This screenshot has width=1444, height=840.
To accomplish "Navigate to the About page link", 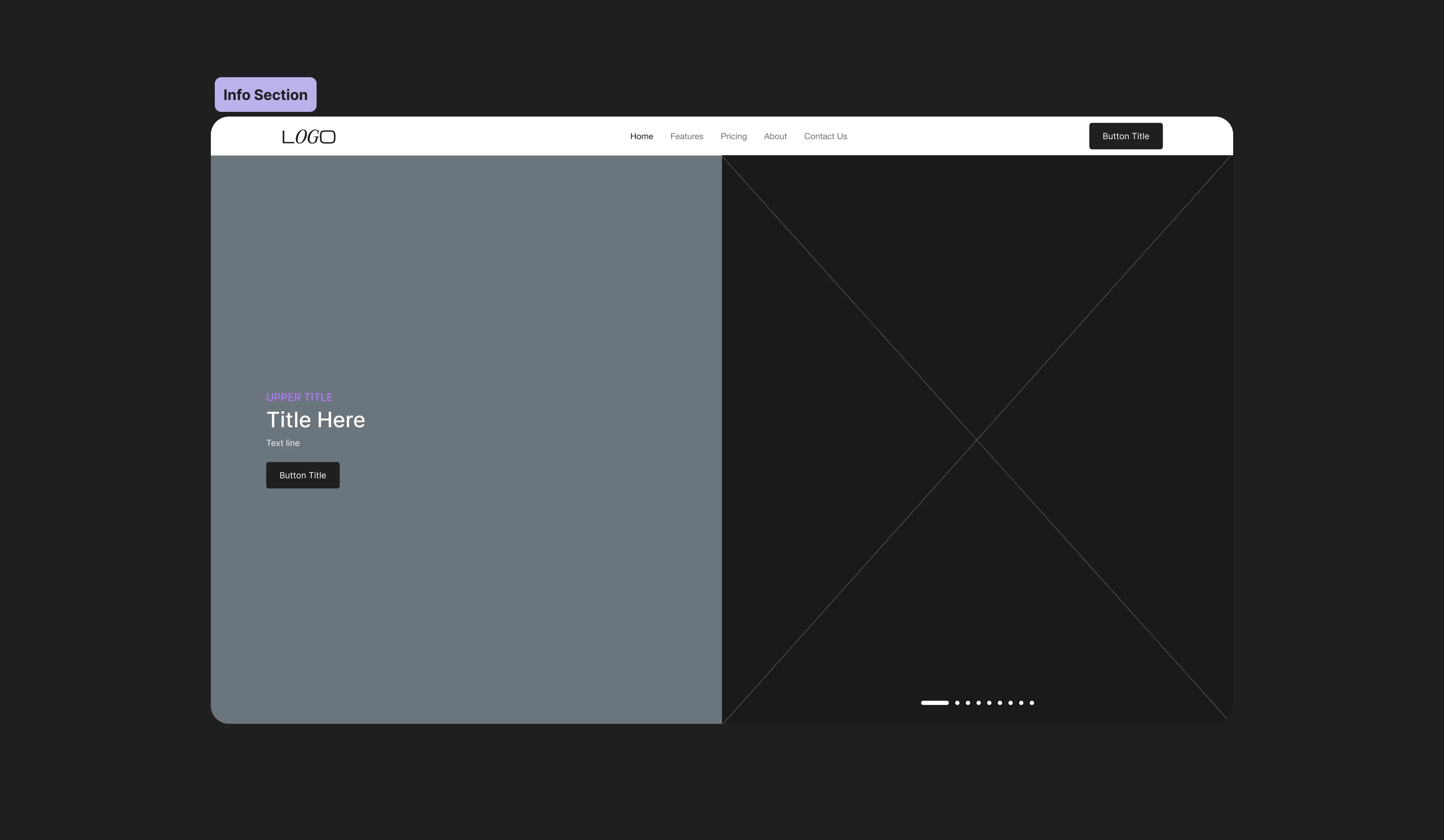I will 775,136.
